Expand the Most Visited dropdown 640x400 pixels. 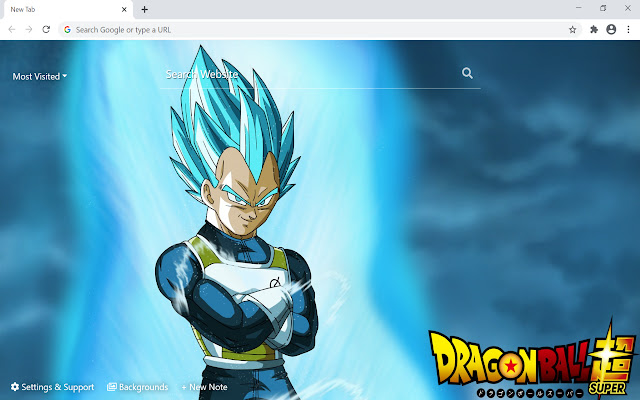(x=40, y=76)
